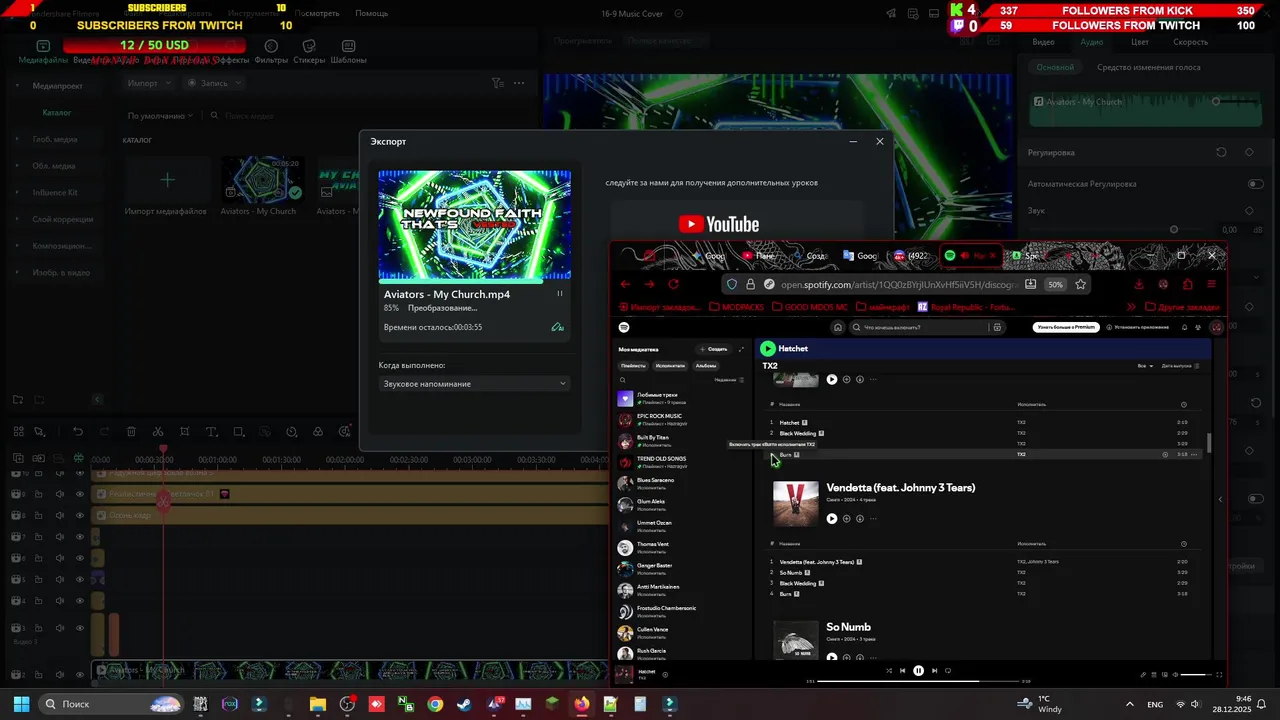Select the 'Плейлисты' filter chip
This screenshot has width=1280, height=720.
[633, 366]
